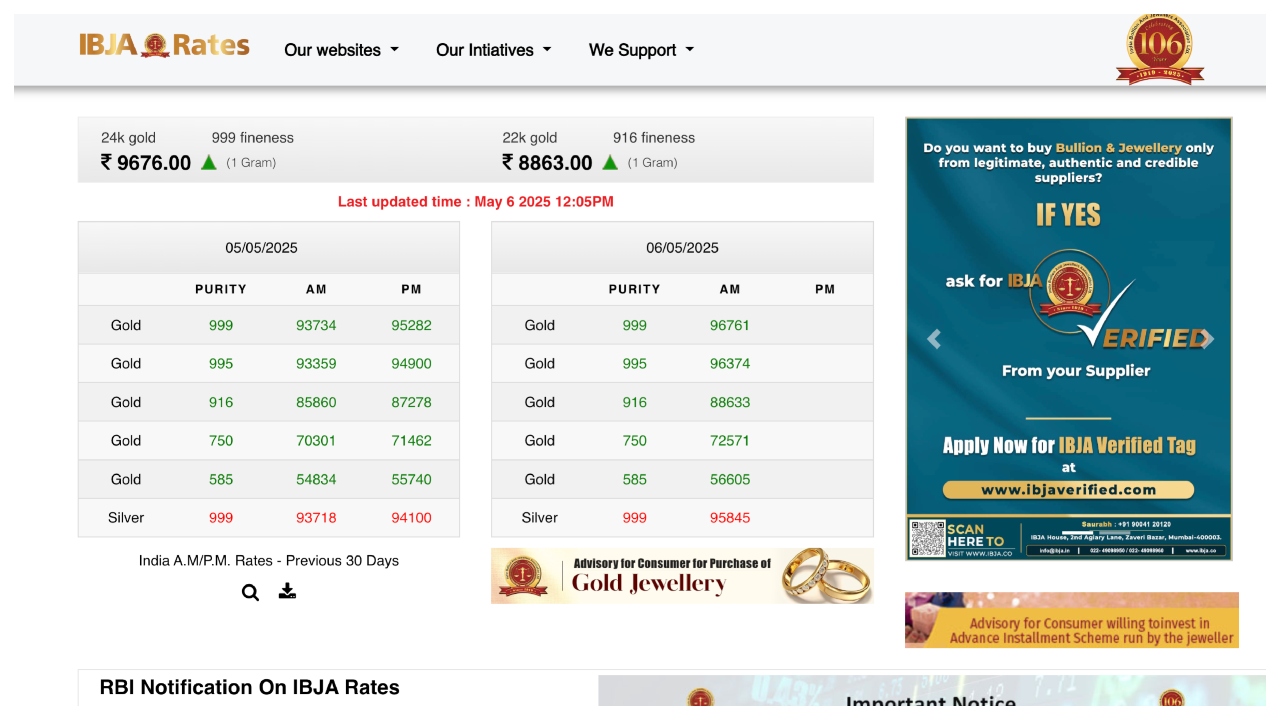Go to previous carousel slide

(934, 339)
